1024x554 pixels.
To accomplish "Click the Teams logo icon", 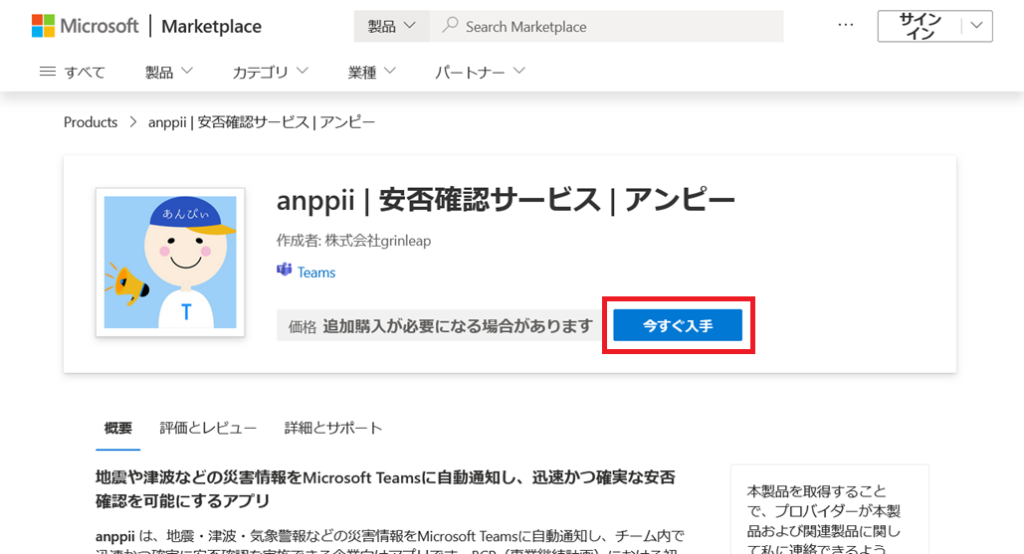I will pos(284,270).
